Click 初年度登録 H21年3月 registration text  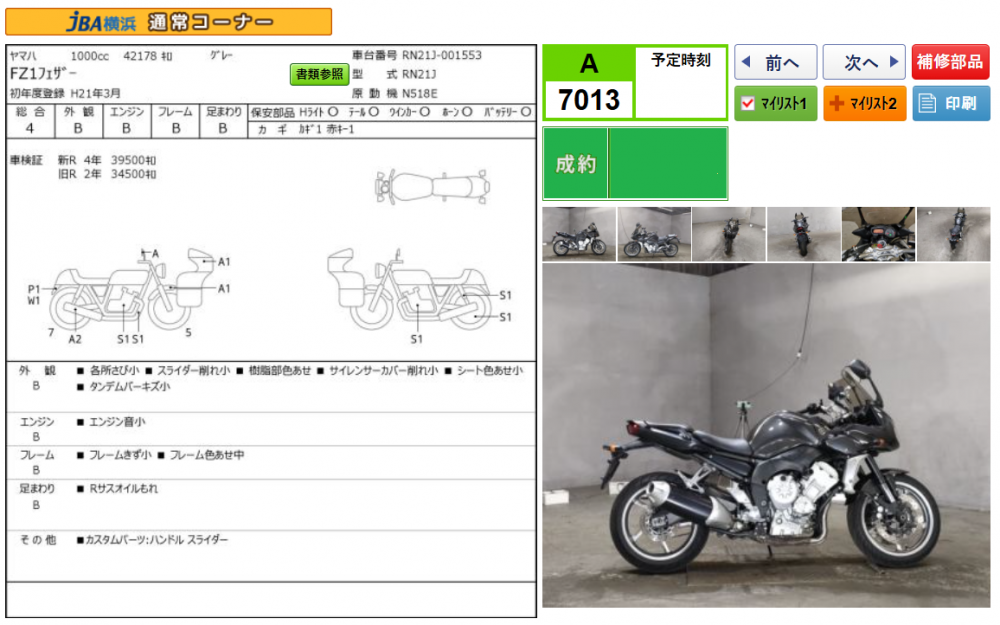65,93
